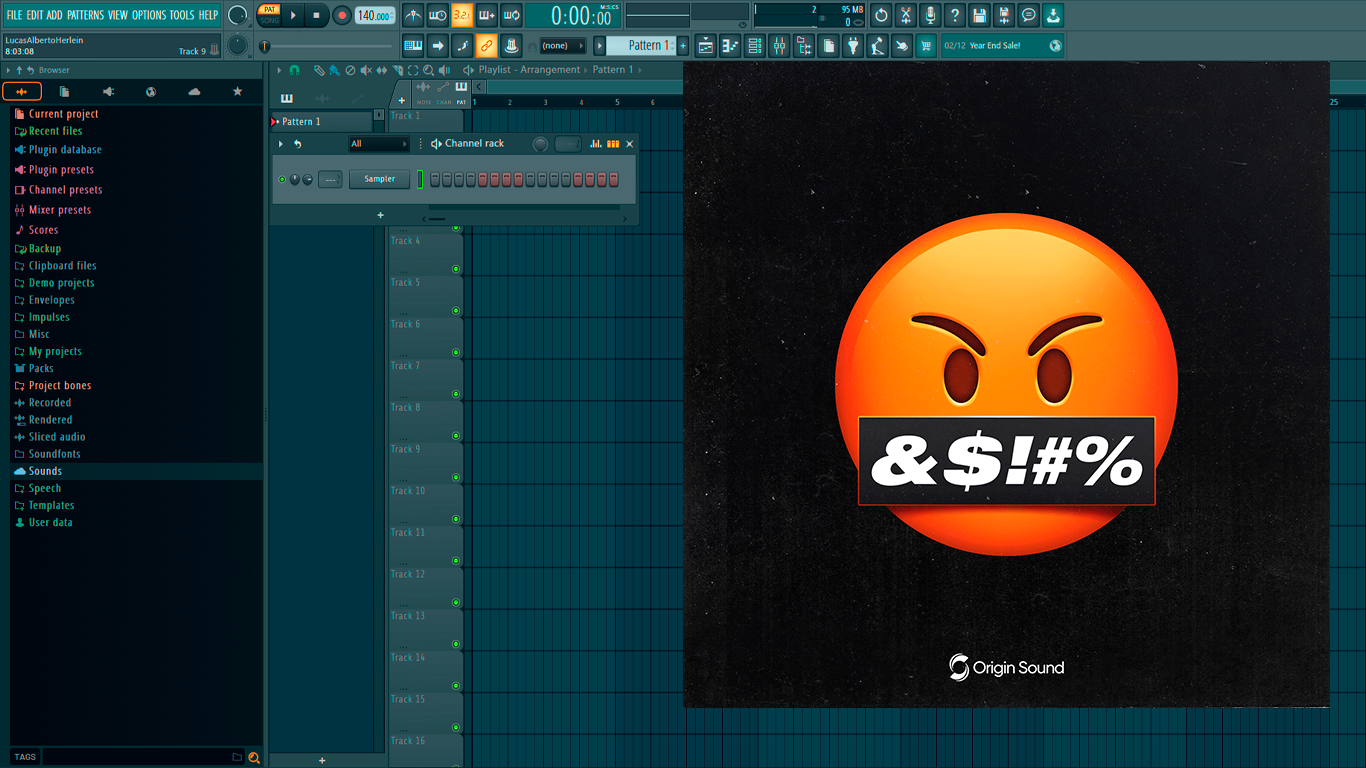The height and width of the screenshot is (768, 1366).
Task: Open the Piano roll view icon
Action: pos(730,45)
